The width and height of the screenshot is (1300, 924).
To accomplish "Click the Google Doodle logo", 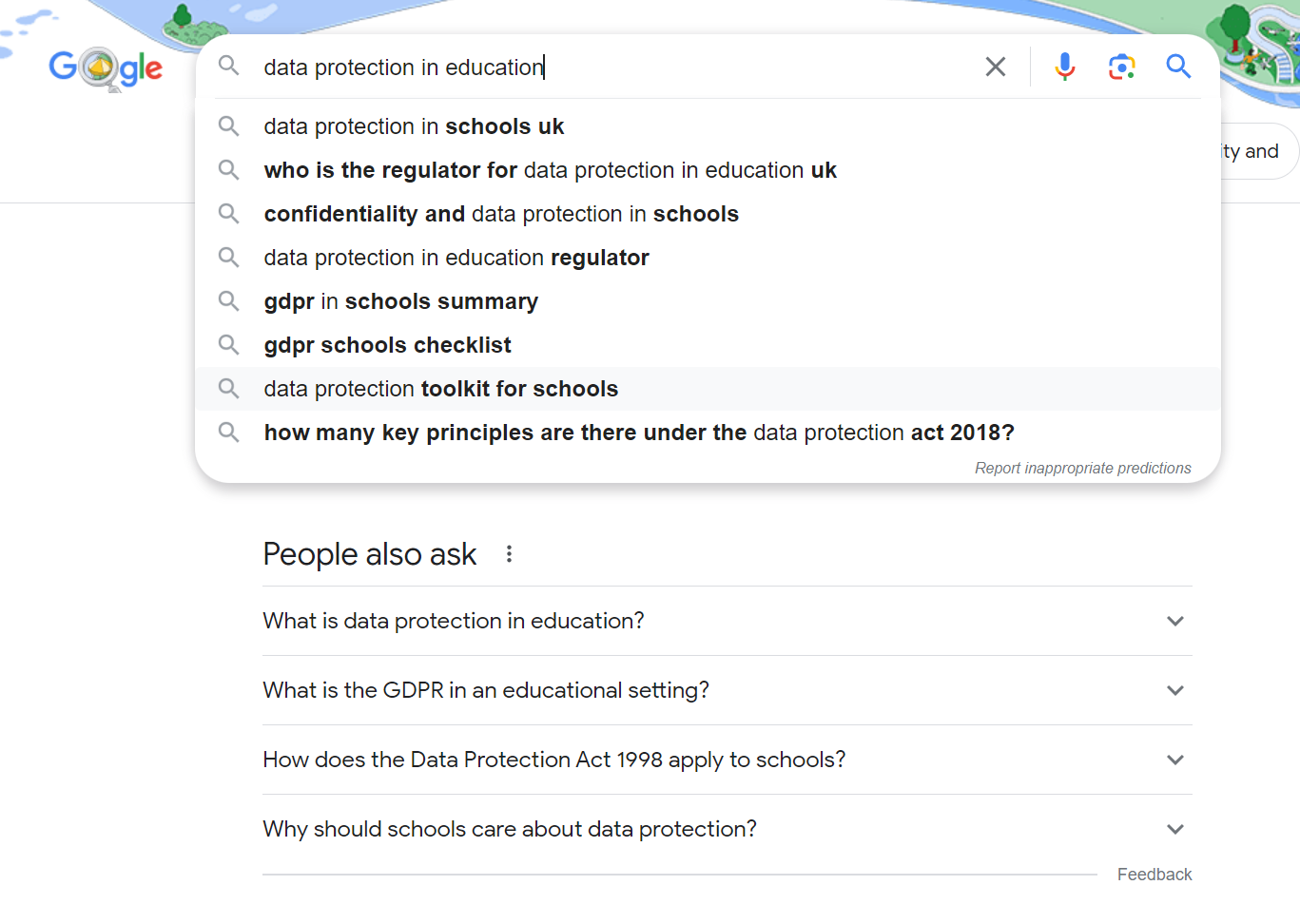I will click(x=106, y=68).
